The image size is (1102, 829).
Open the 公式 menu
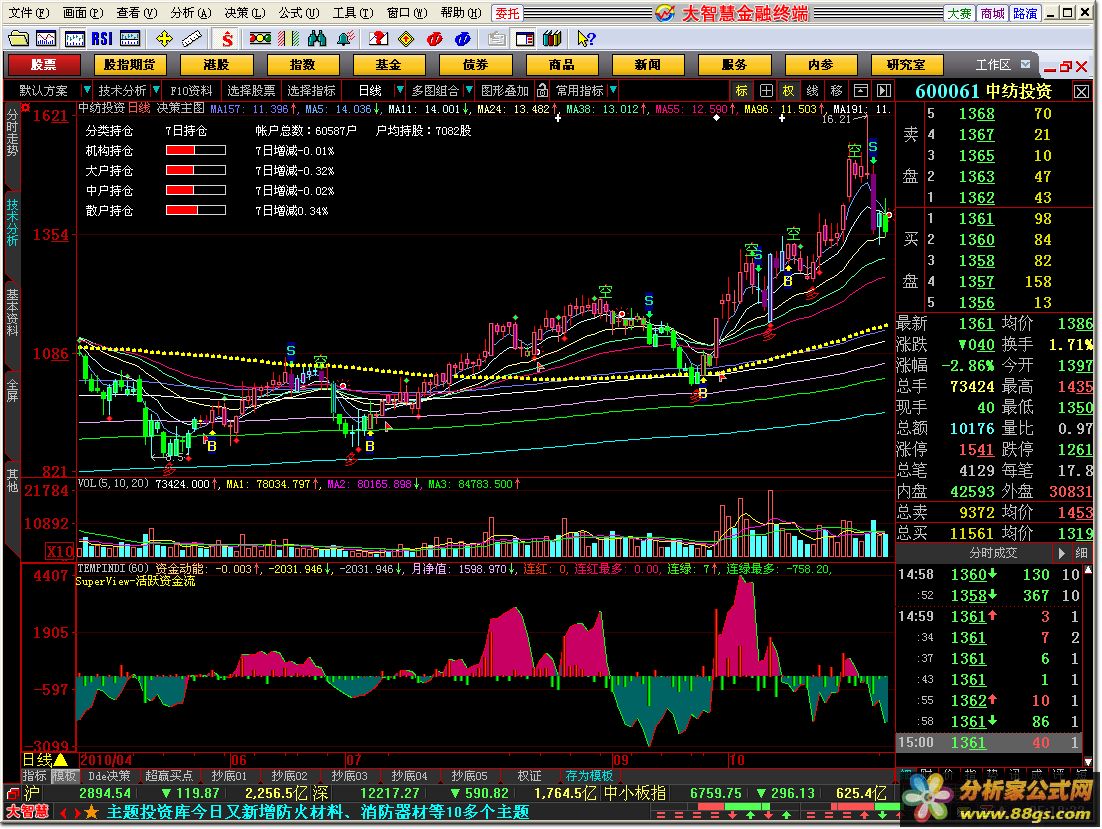tap(299, 13)
